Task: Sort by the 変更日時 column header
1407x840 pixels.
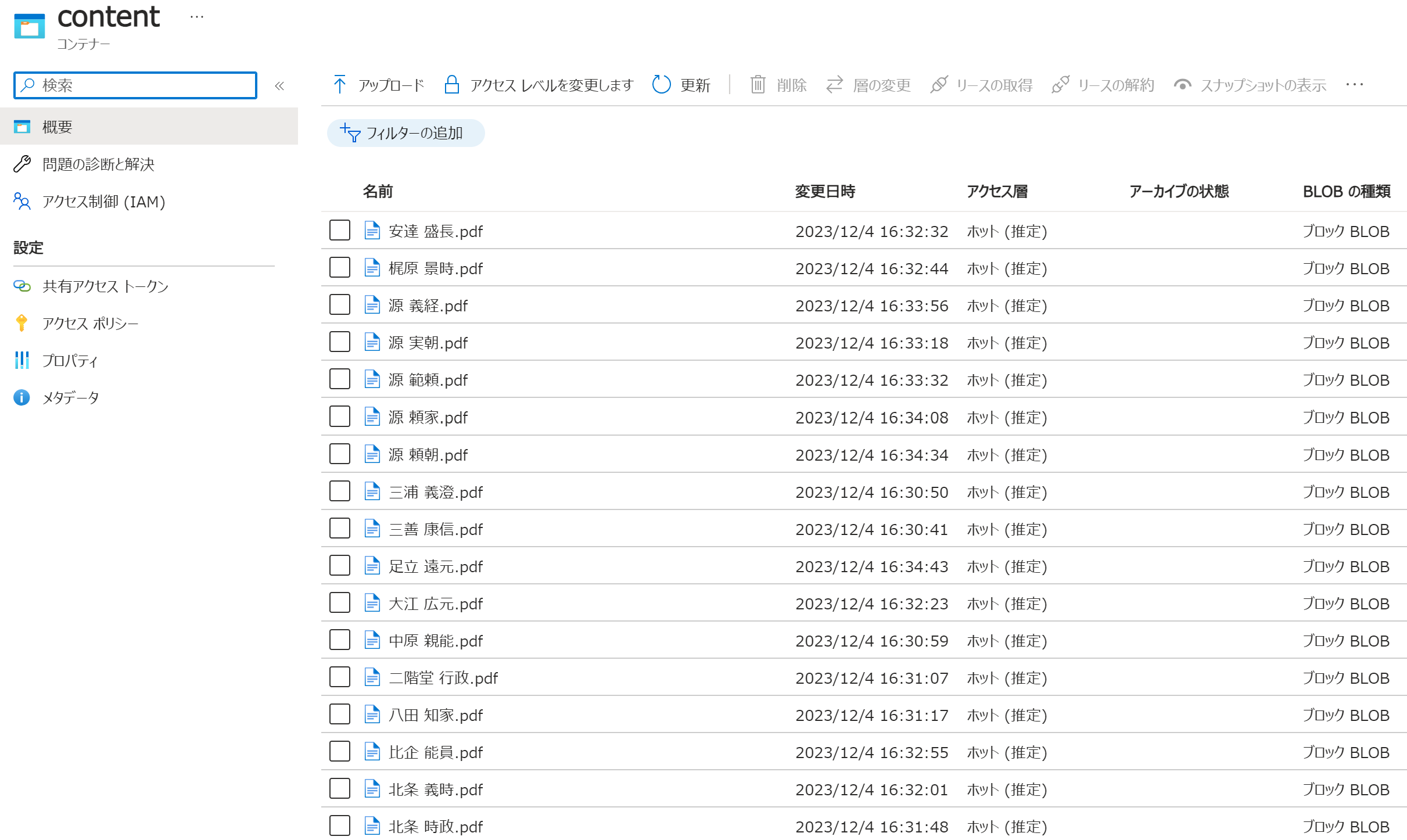Action: (824, 191)
